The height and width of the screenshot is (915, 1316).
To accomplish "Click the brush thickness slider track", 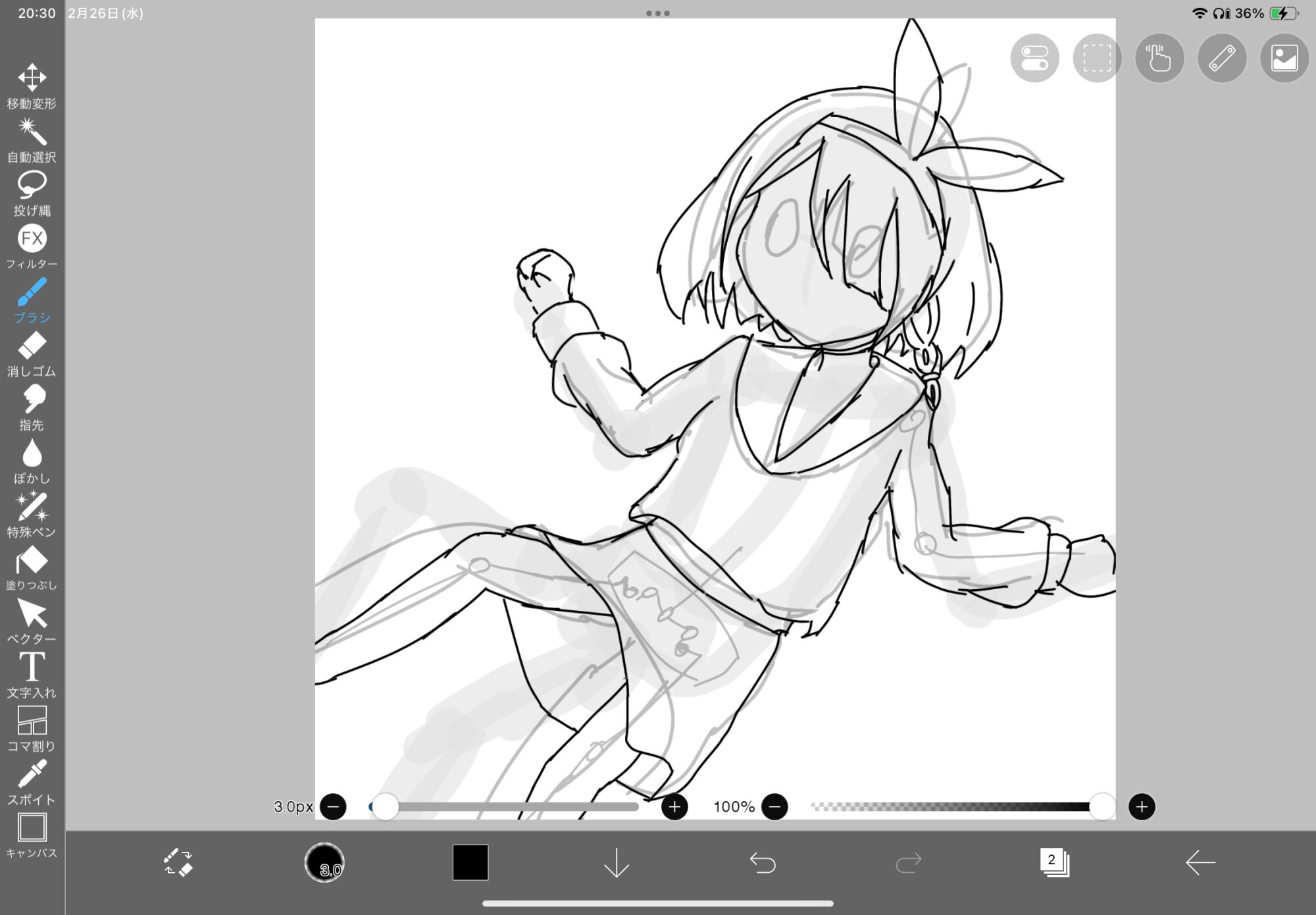I will [504, 806].
